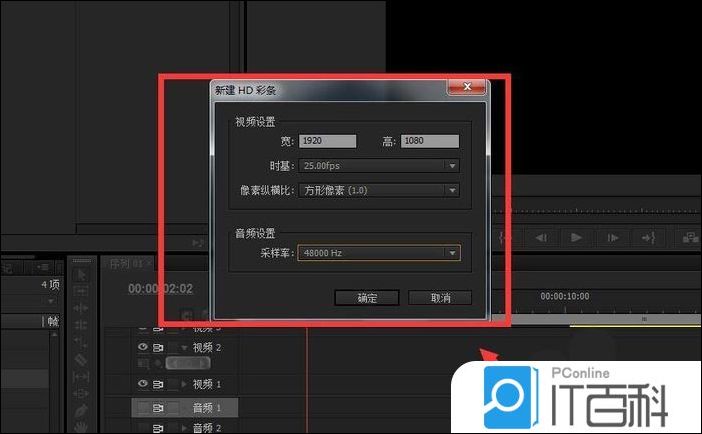Image resolution: width=702 pixels, height=434 pixels.
Task: Toggle track lock box for 视频 2
Action: click(x=173, y=348)
